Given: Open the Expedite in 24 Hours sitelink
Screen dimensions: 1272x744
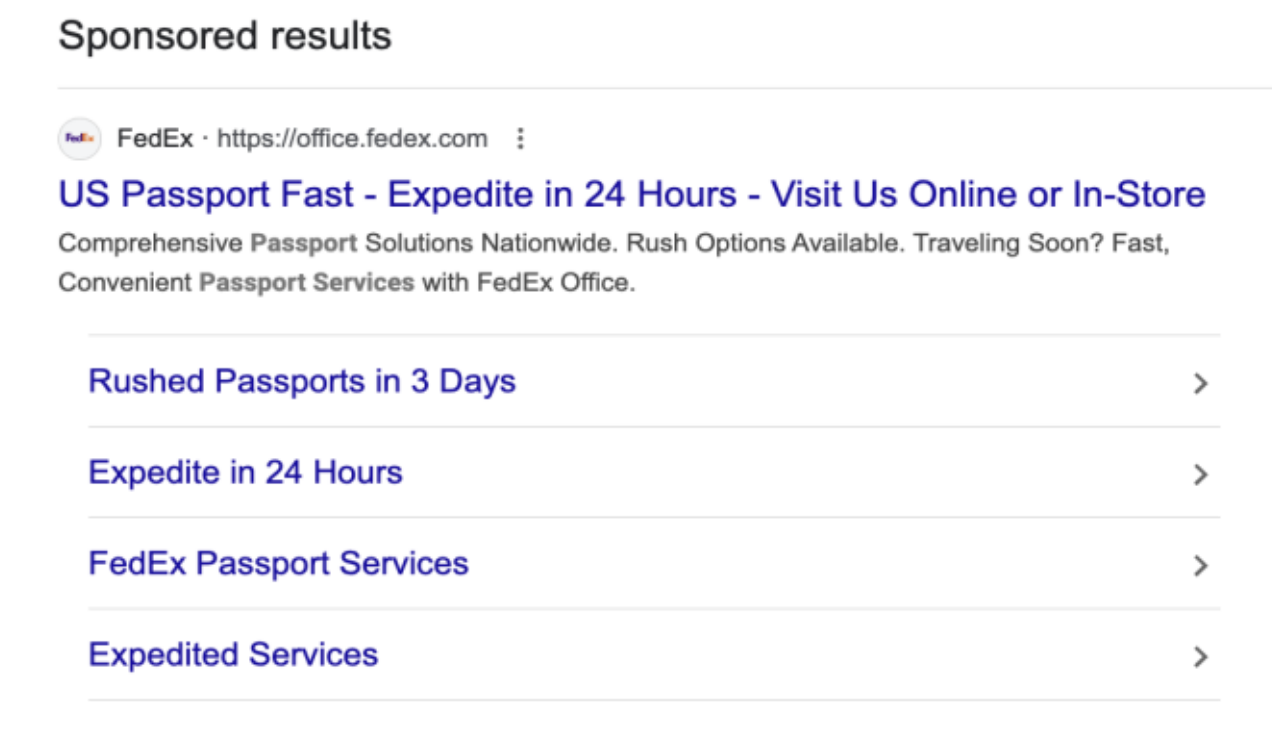Looking at the screenshot, I should 246,472.
